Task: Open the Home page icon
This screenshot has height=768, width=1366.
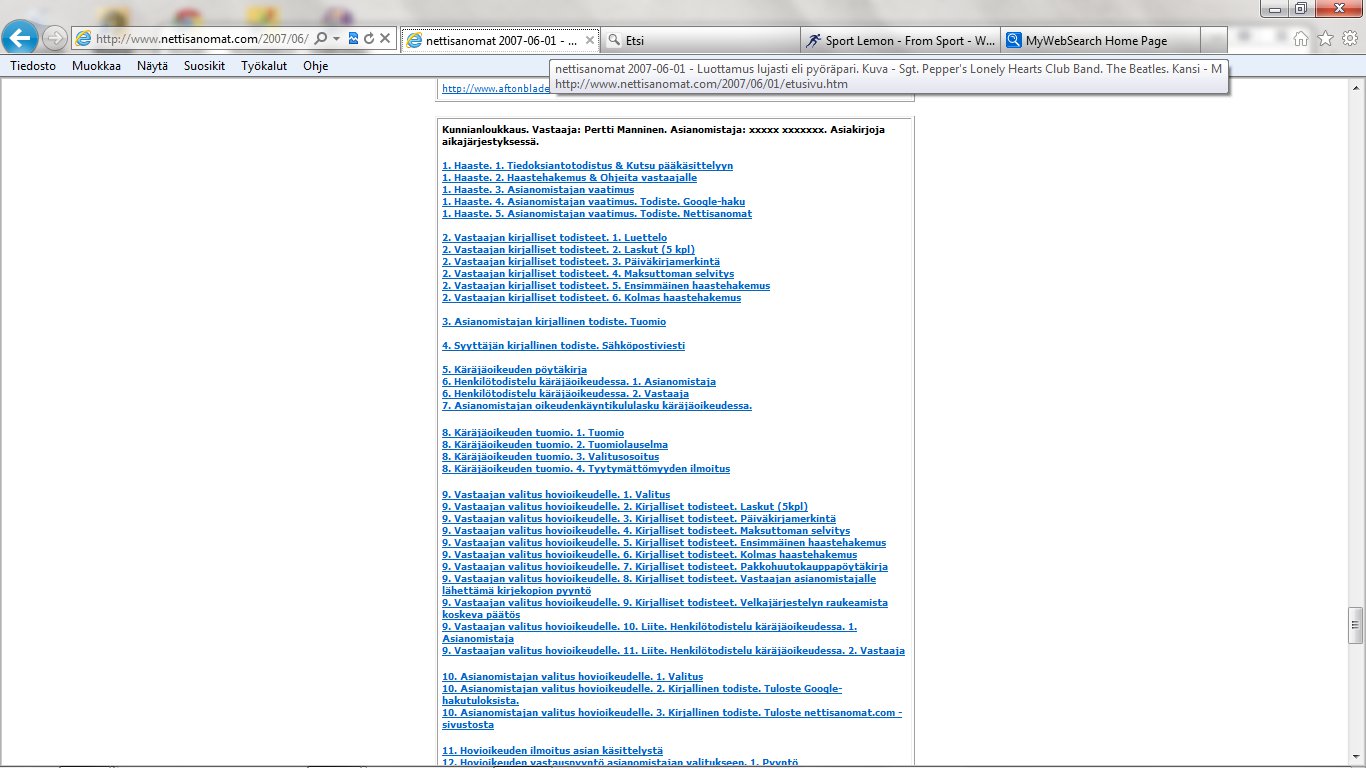Action: pos(1301,39)
